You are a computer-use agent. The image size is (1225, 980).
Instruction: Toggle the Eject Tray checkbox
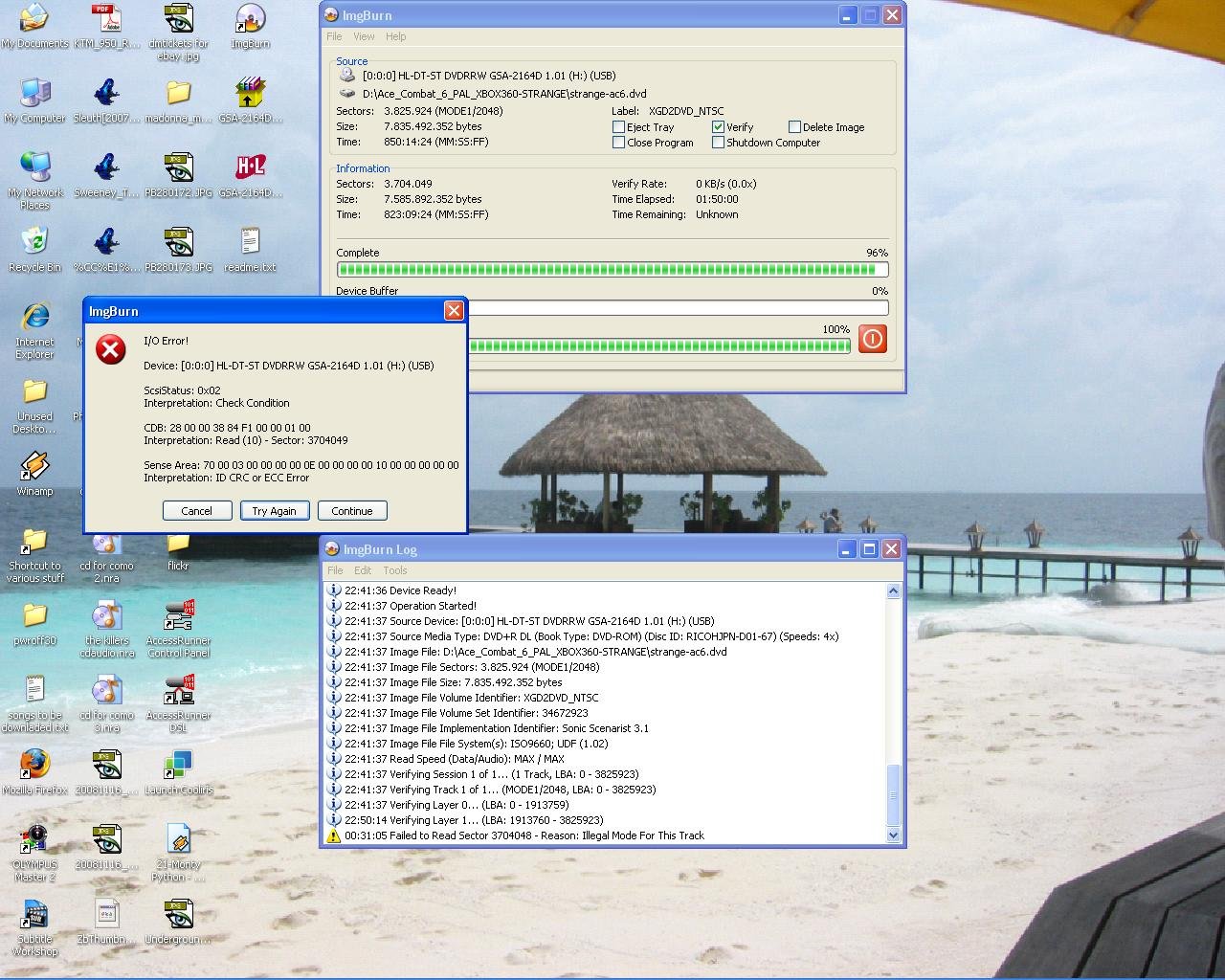[x=618, y=126]
